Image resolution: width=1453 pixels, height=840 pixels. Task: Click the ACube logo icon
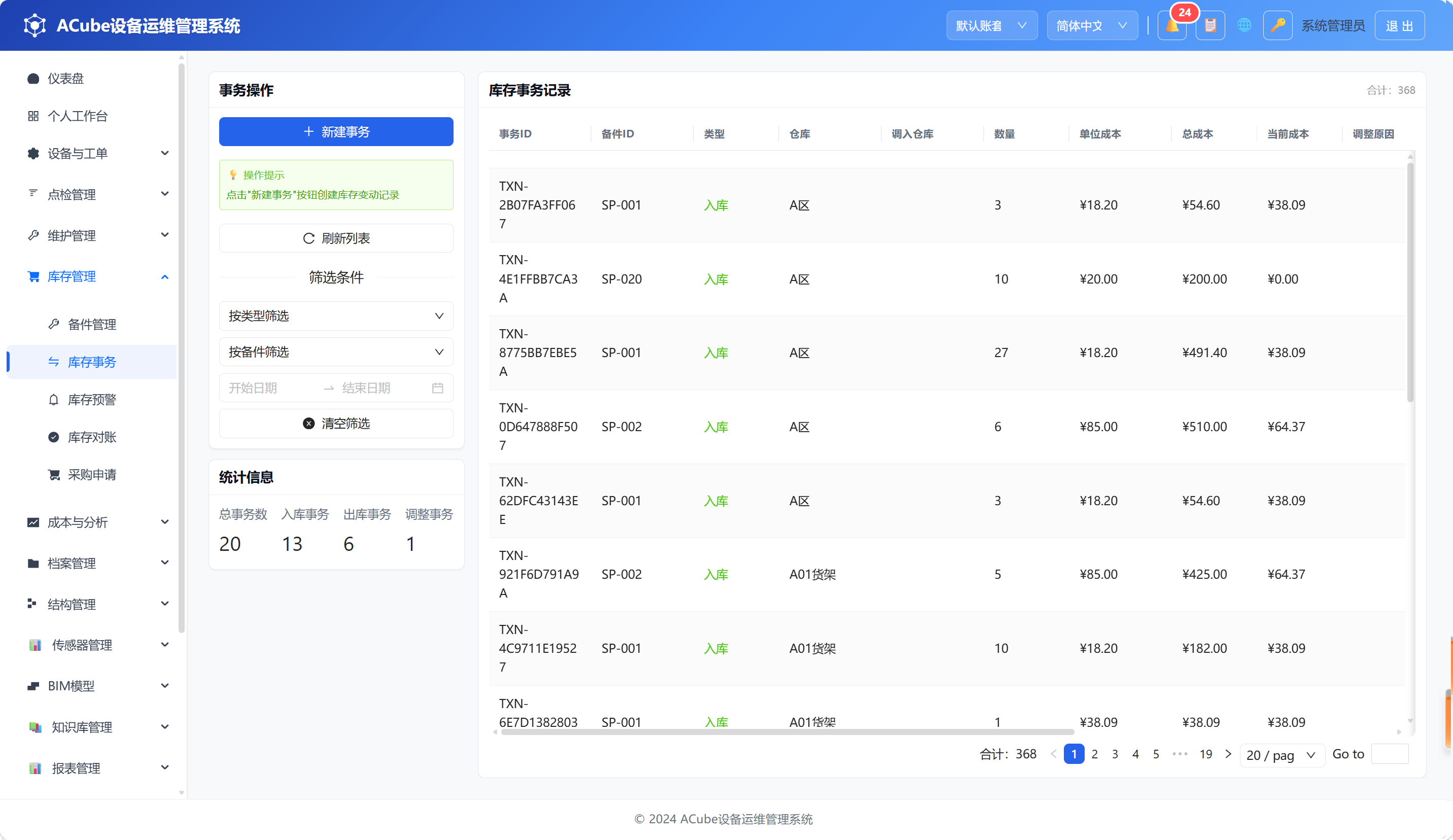click(x=34, y=25)
